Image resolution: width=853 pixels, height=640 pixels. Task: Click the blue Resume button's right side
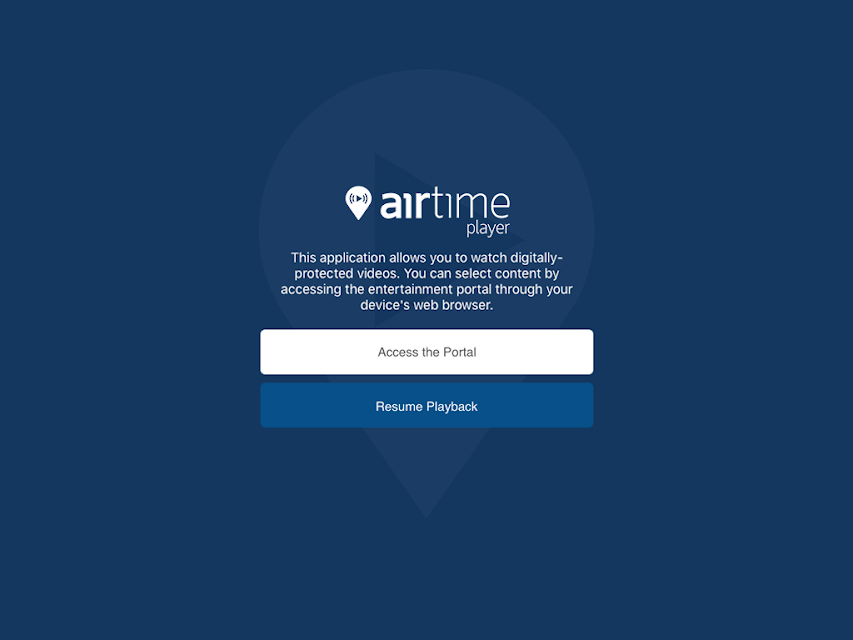(x=571, y=405)
